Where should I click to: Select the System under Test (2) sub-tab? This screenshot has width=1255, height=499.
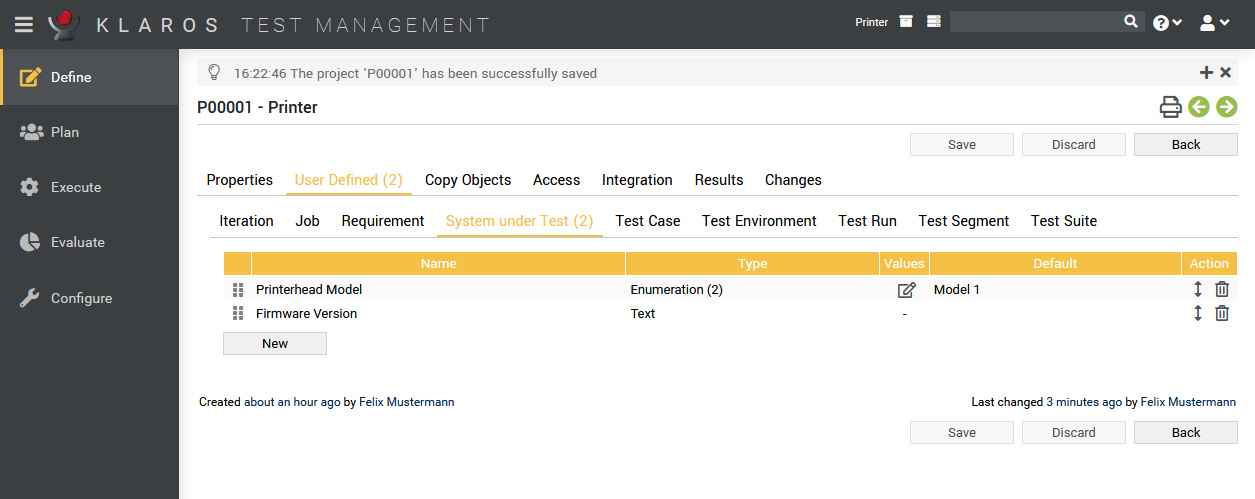(520, 221)
